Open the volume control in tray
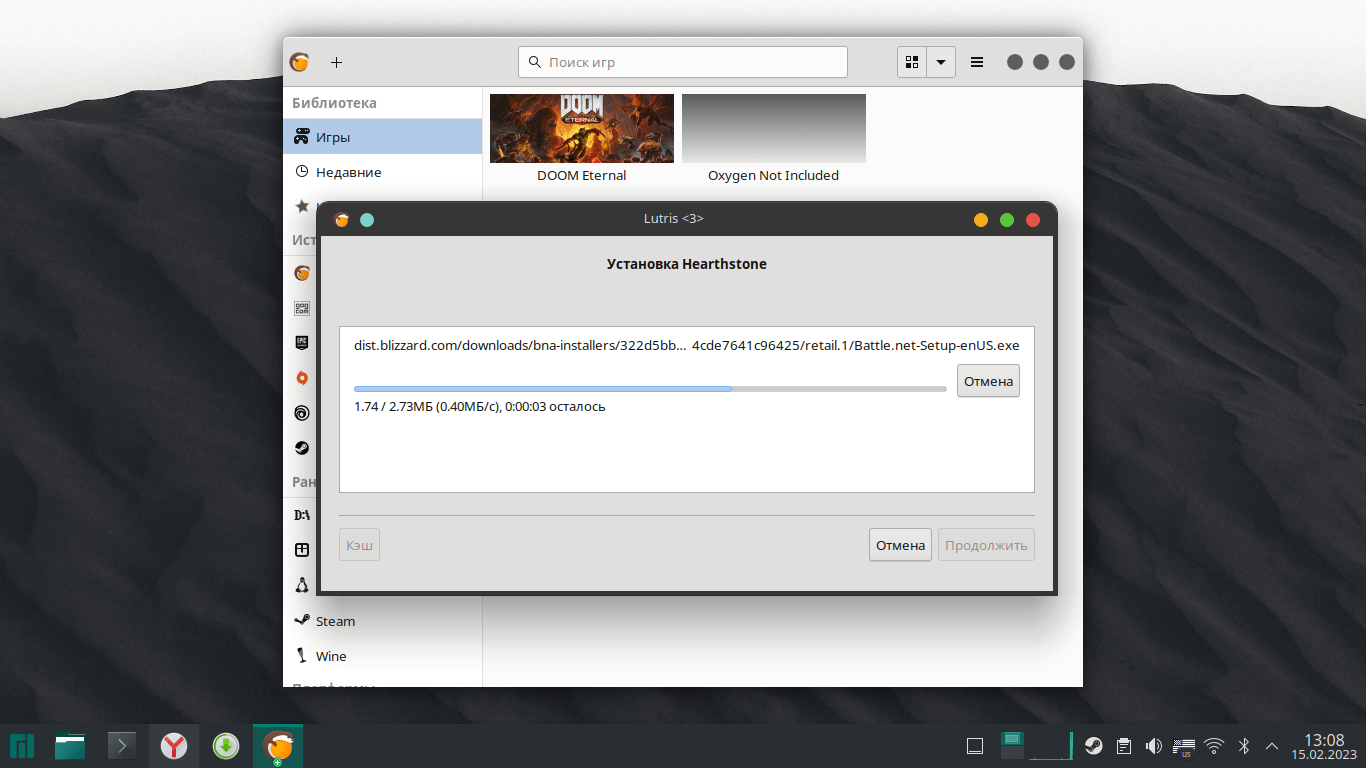Image resolution: width=1366 pixels, height=768 pixels. (1153, 746)
